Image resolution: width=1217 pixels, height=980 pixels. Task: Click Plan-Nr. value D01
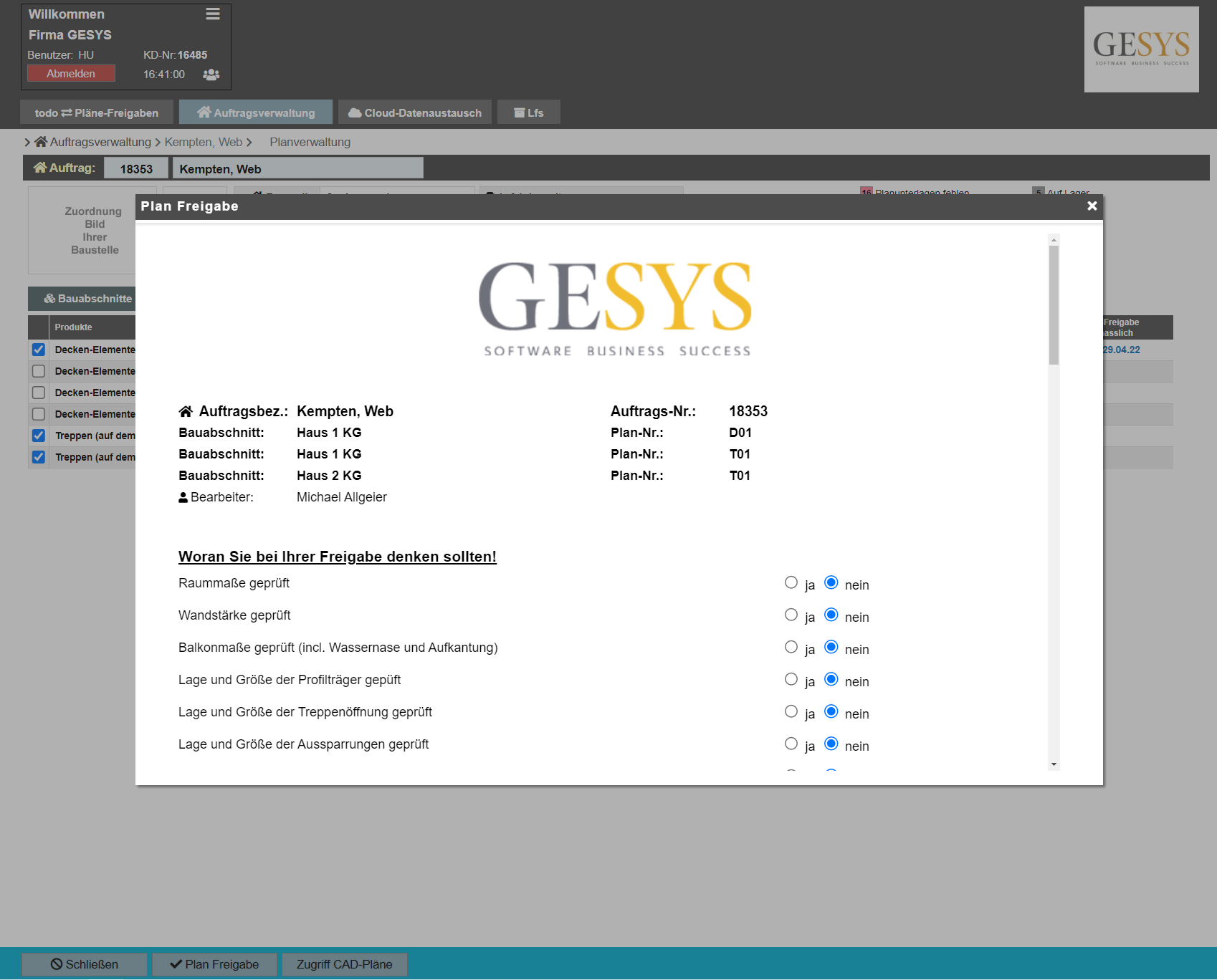pos(740,433)
